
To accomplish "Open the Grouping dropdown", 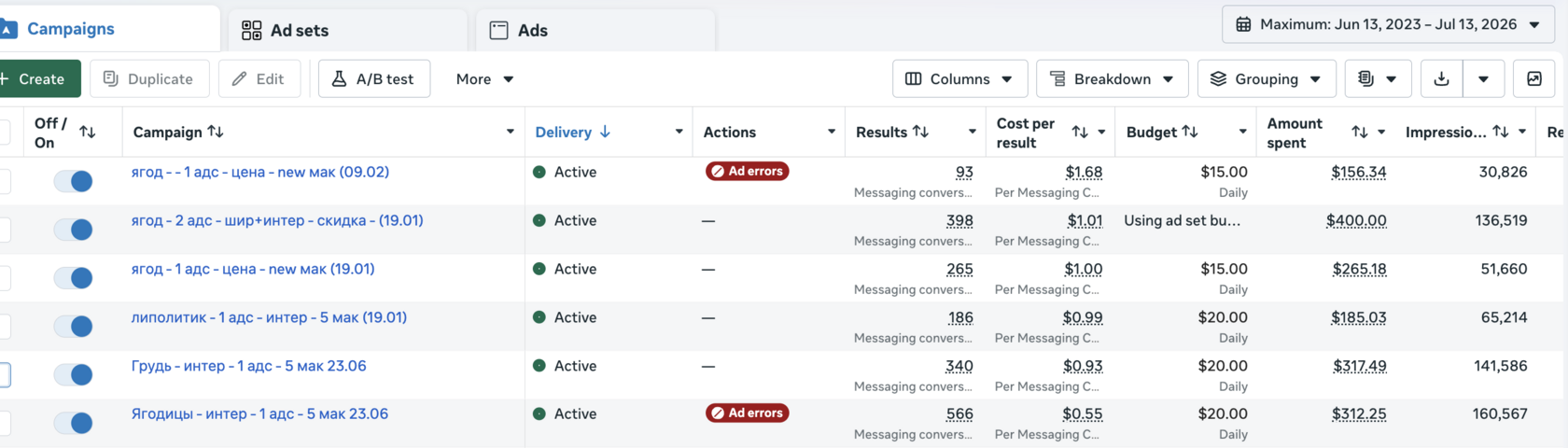I will tap(1267, 79).
